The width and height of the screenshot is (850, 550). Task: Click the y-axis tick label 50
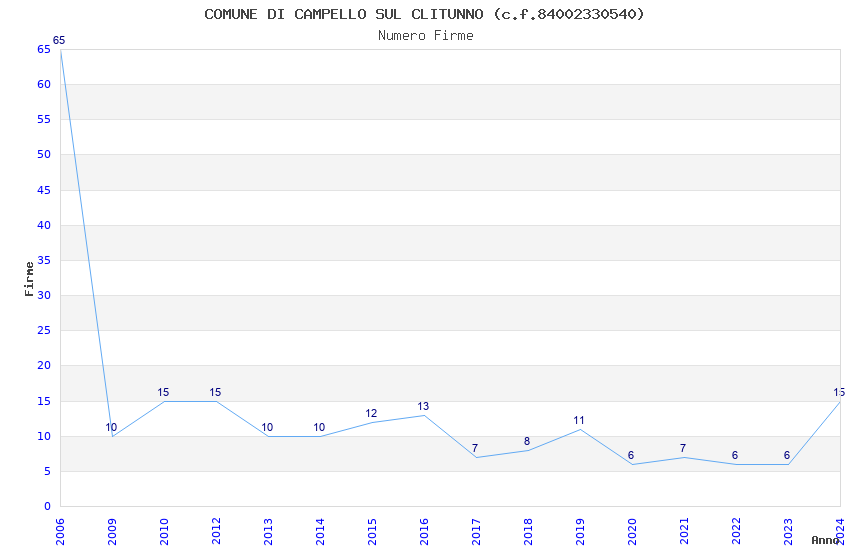(44, 154)
